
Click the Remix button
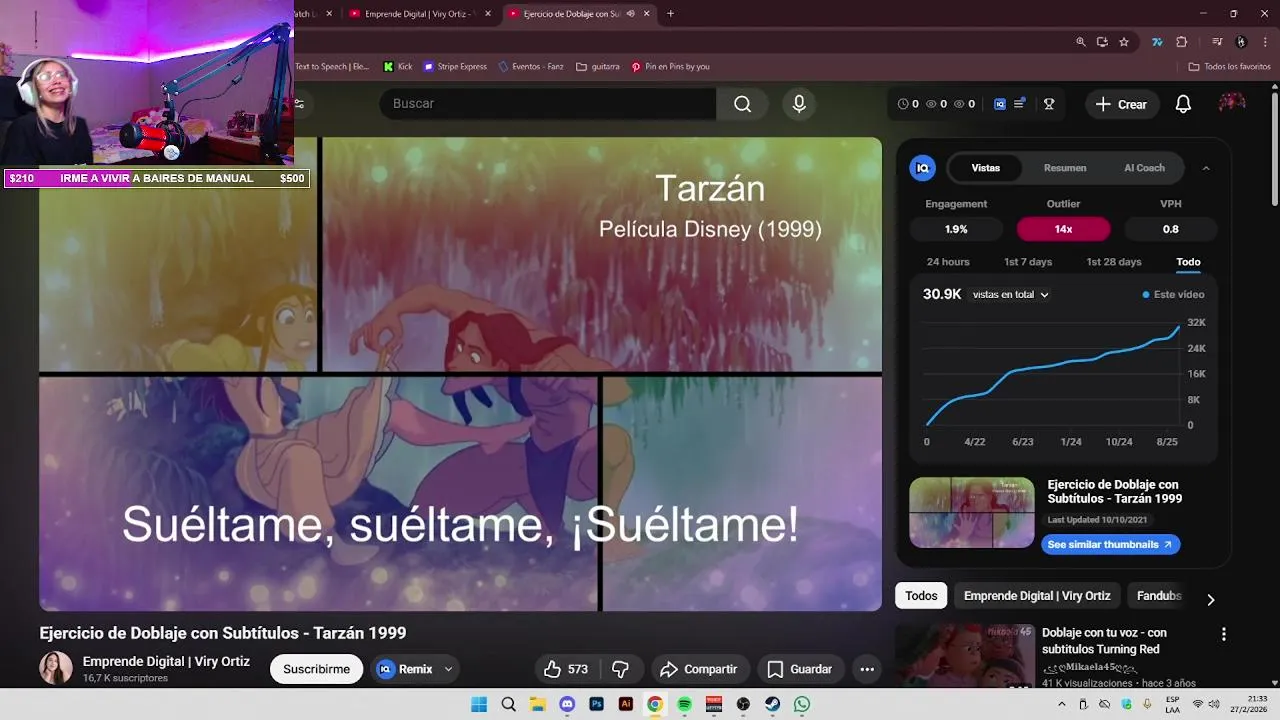405,669
